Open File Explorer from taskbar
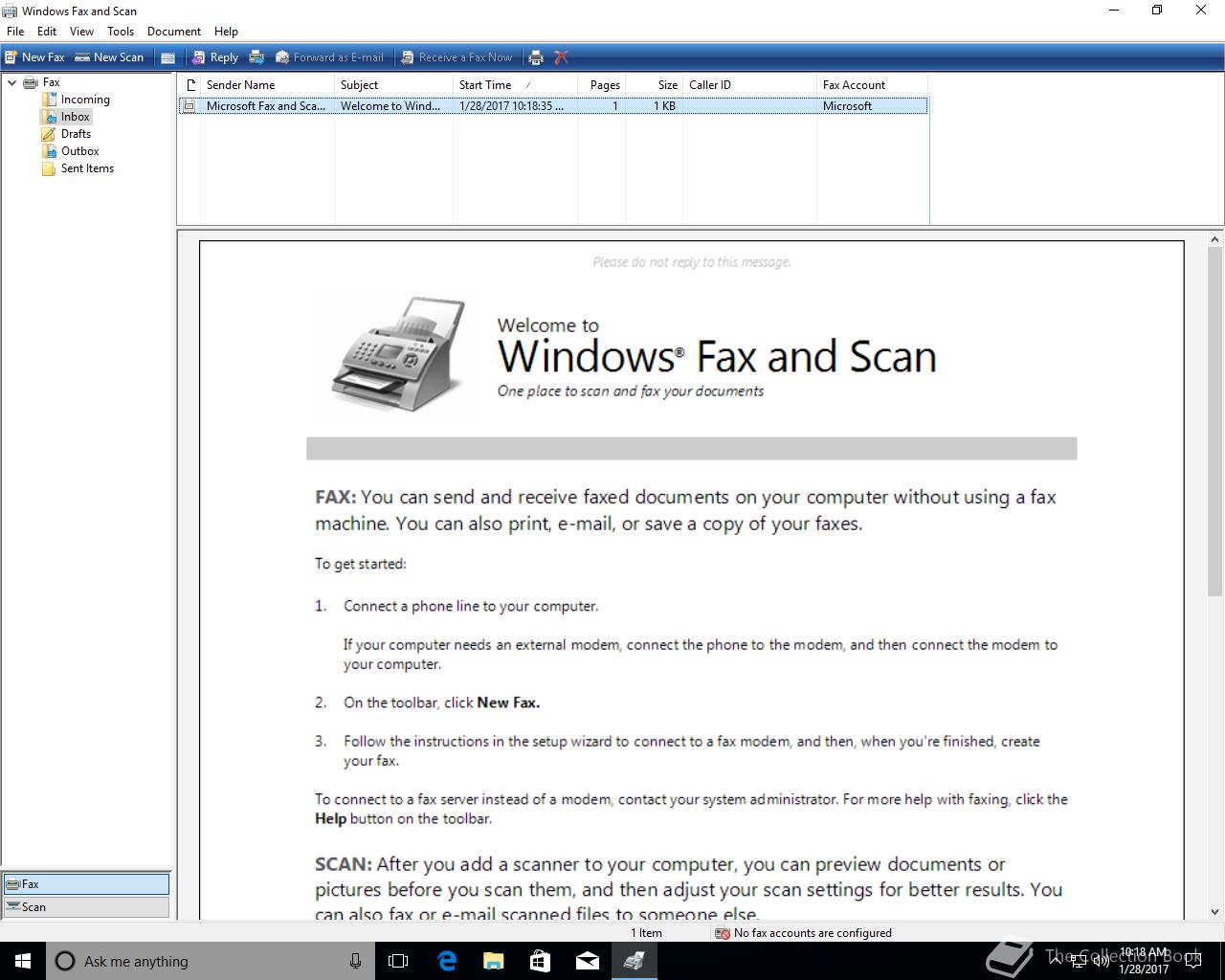 click(x=493, y=961)
